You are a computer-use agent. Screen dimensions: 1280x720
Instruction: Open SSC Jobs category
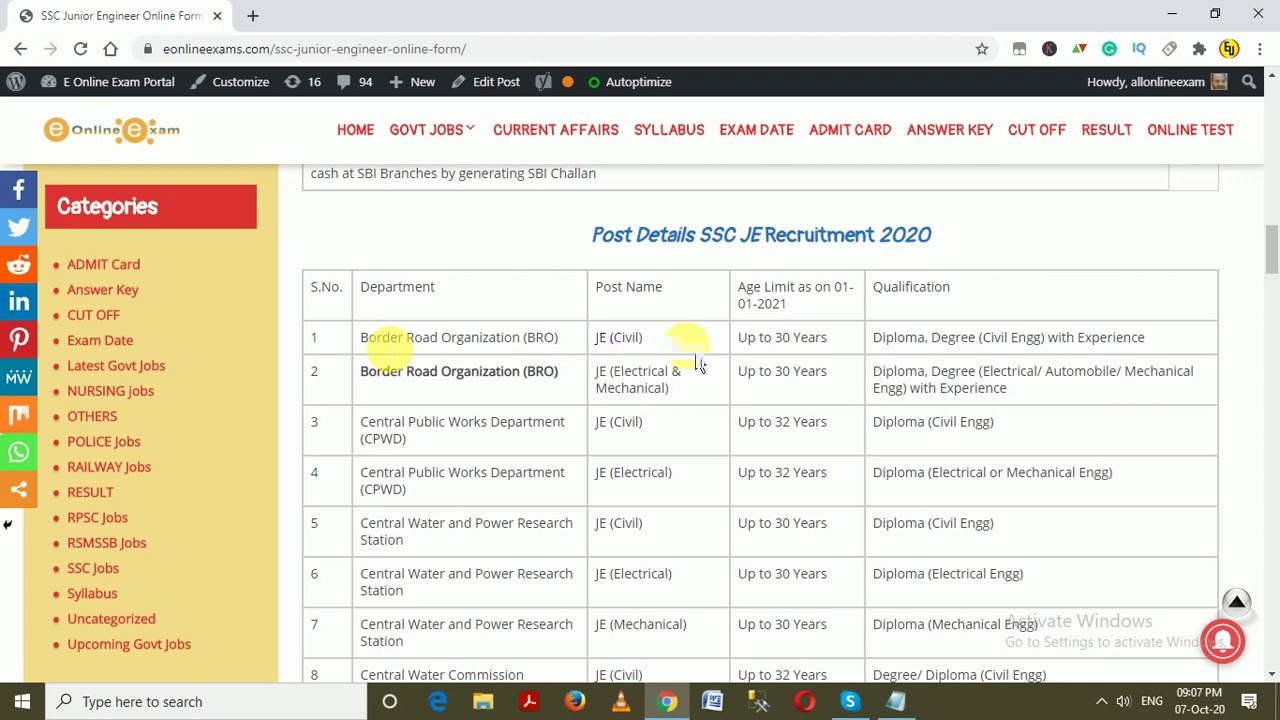click(93, 568)
